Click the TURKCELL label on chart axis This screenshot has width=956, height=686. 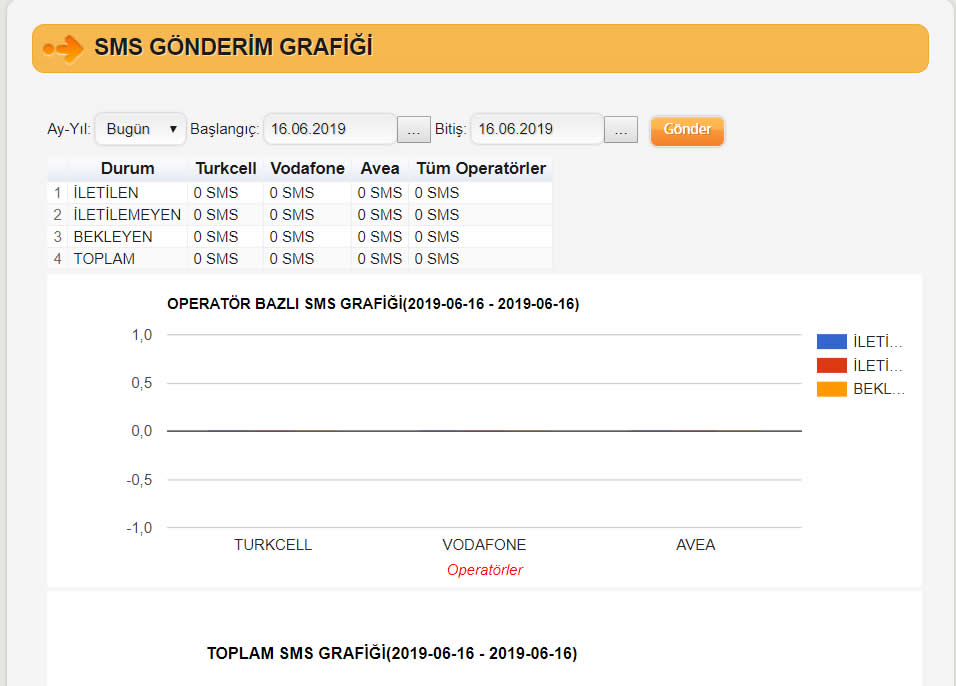point(273,545)
